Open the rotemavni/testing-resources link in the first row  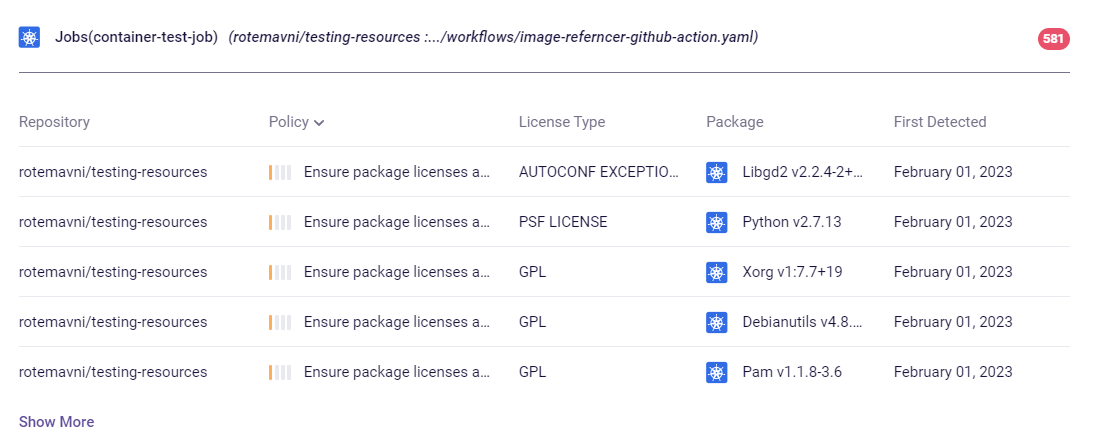113,172
